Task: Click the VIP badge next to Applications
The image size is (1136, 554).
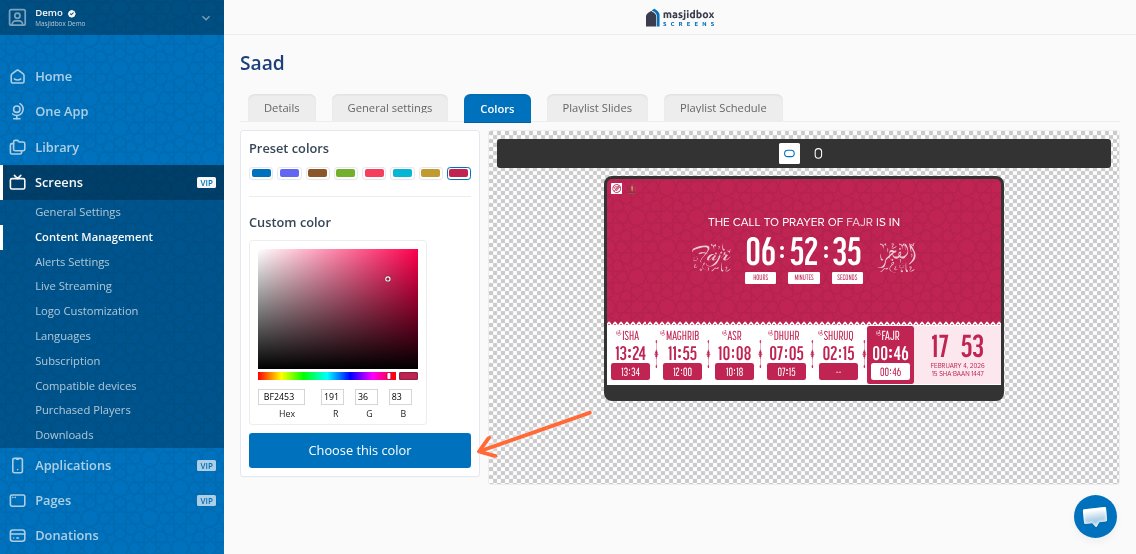Action: 206,466
